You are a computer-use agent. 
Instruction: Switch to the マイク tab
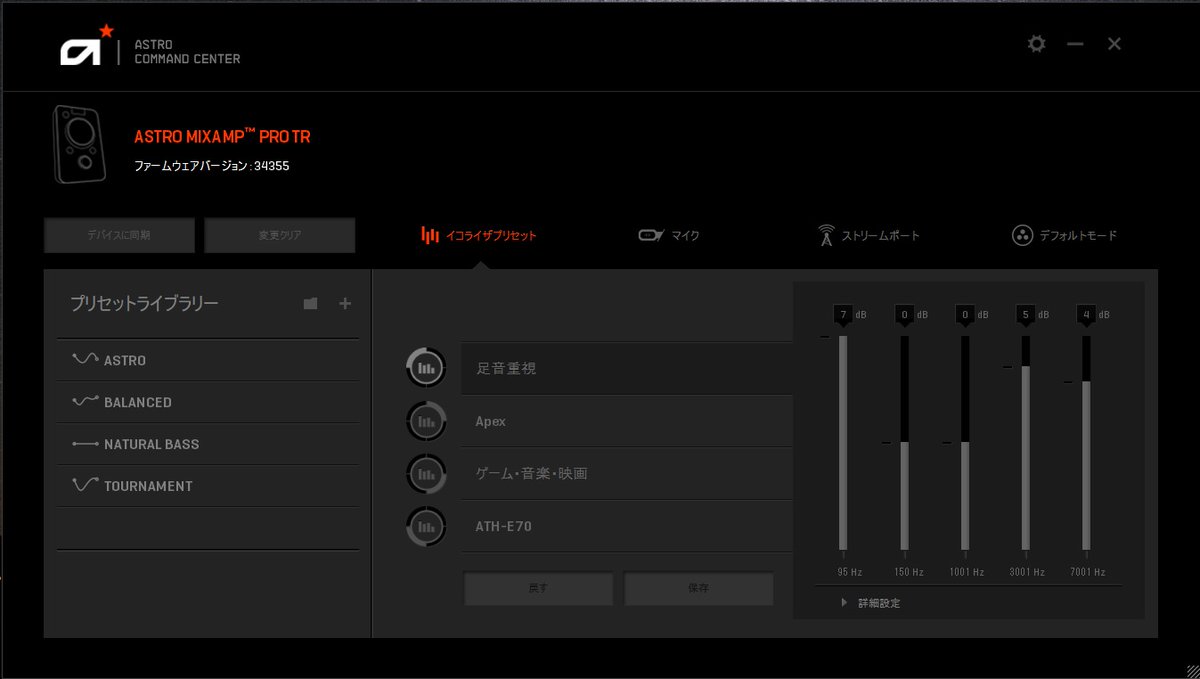click(669, 236)
